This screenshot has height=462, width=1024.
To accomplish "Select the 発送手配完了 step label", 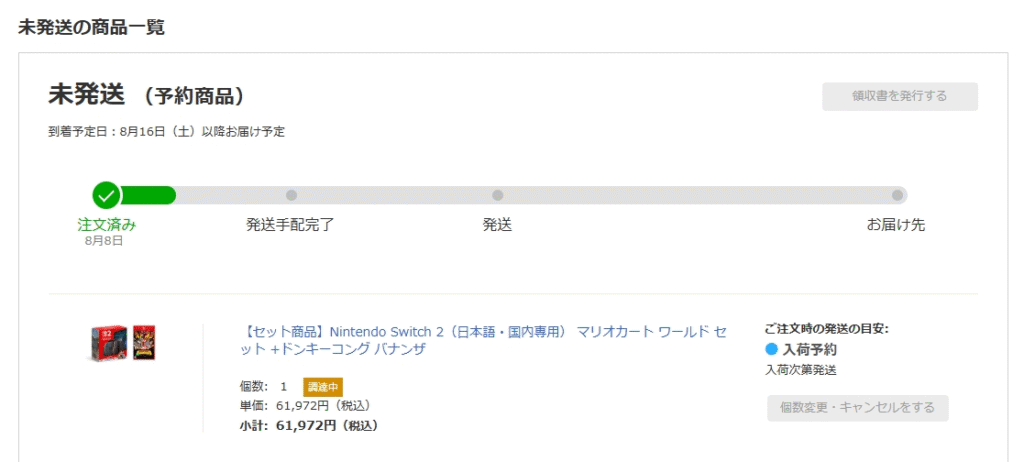I will [290, 225].
